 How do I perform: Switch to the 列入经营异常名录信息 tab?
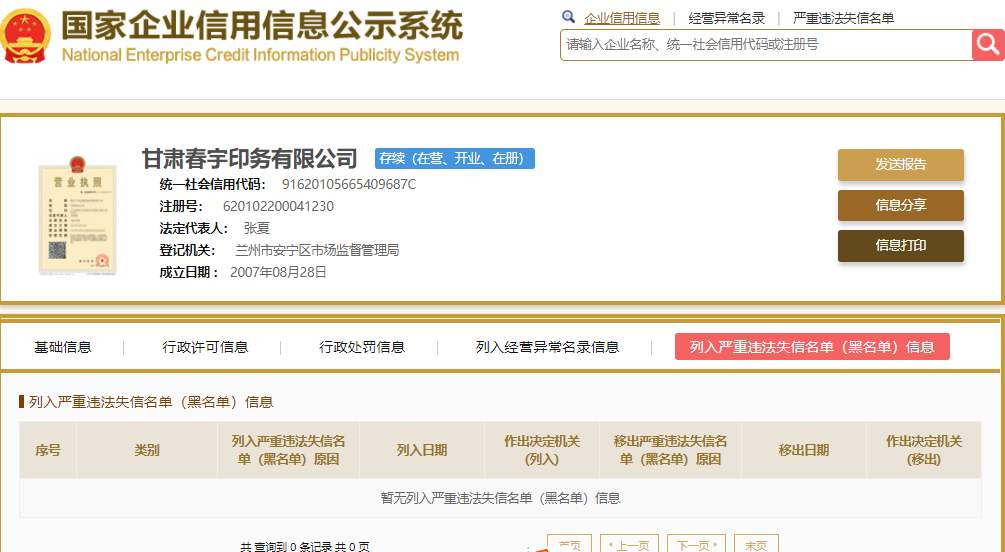(x=547, y=347)
